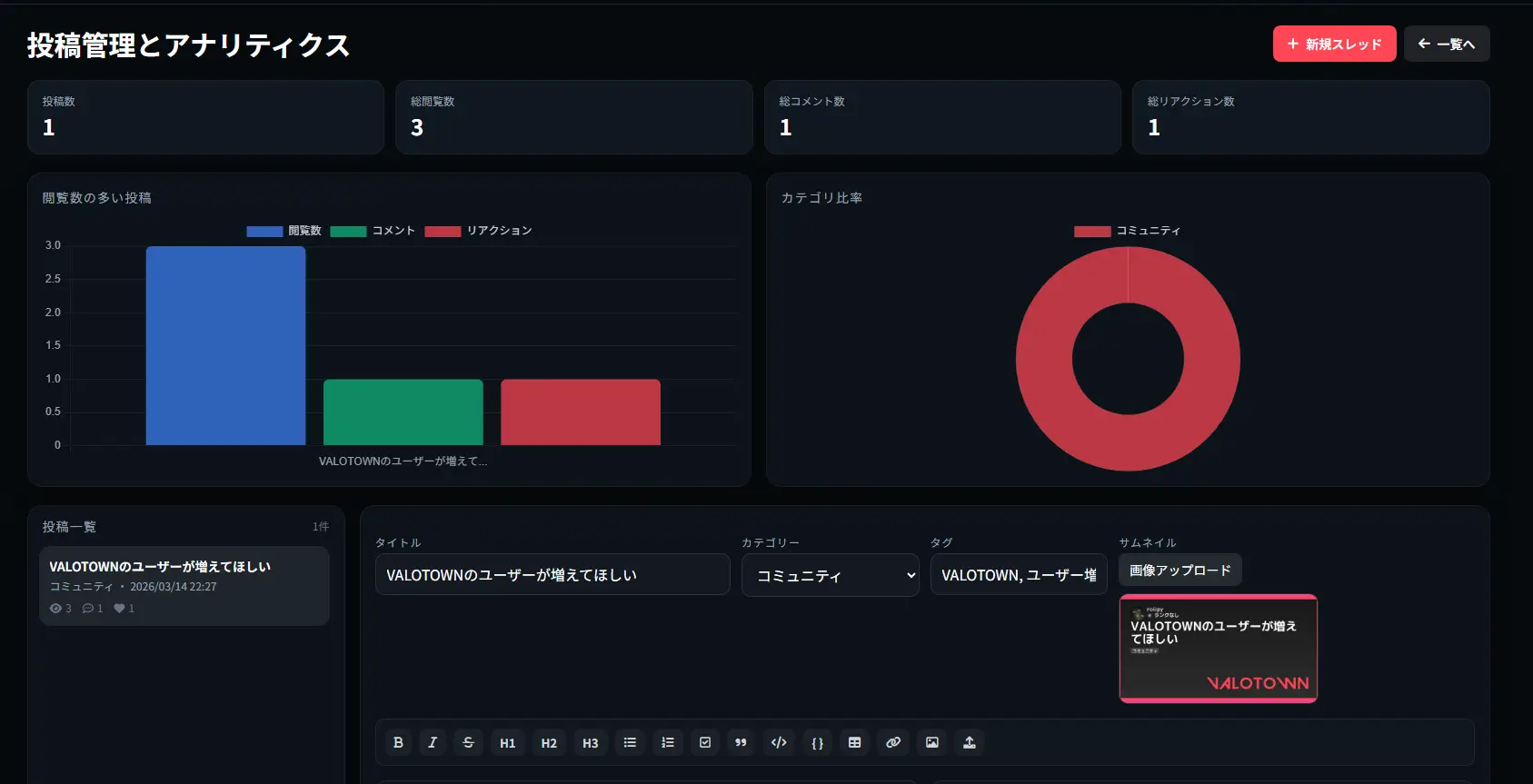
Task: Apply bold formatting in the editor toolbar
Action: click(398, 742)
